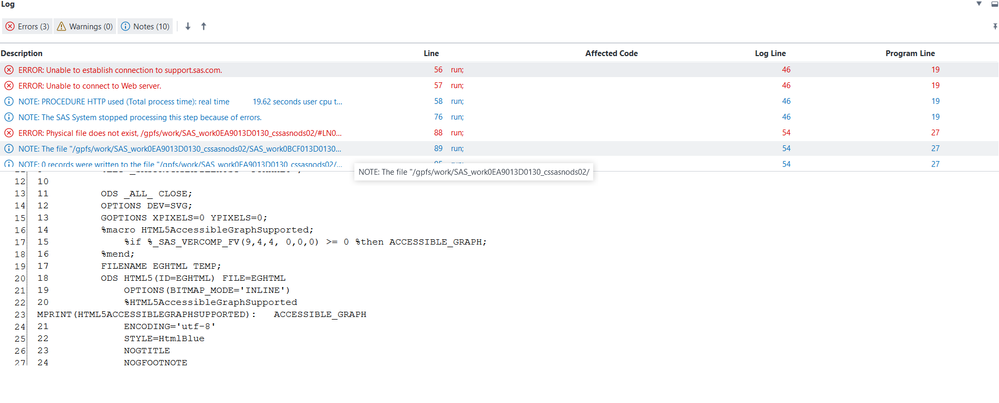Click error icon for Web server row
This screenshot has height=403, width=999.
9,85
